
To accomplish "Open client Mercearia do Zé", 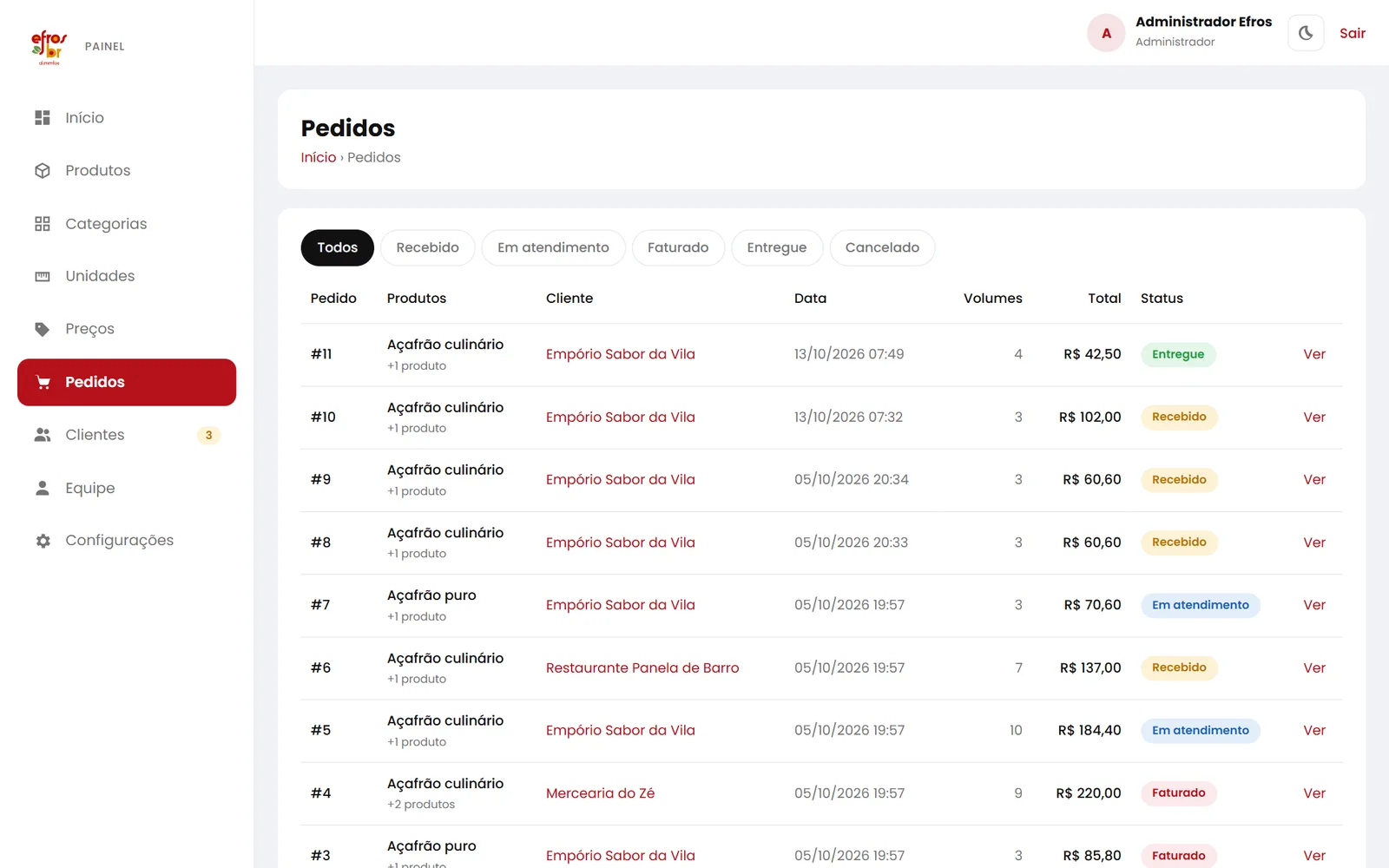I will [x=600, y=793].
